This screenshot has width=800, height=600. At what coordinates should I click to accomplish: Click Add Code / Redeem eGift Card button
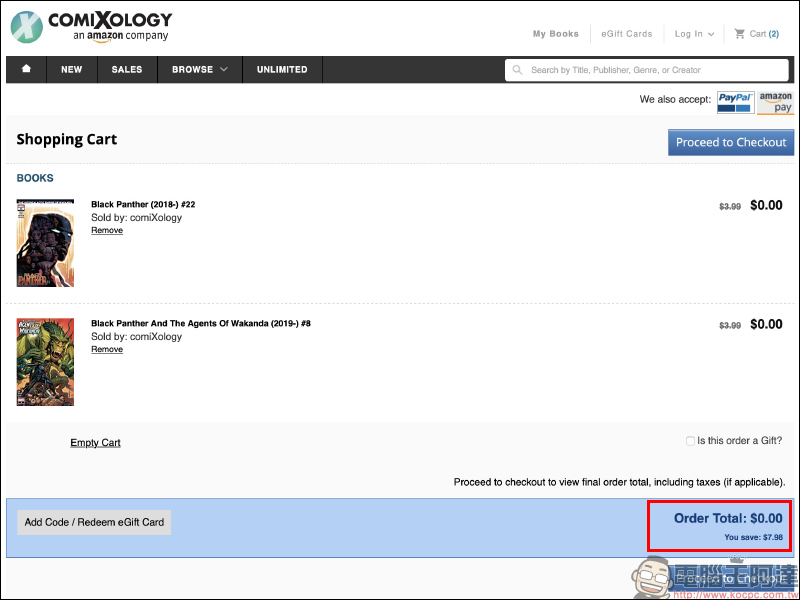click(94, 522)
